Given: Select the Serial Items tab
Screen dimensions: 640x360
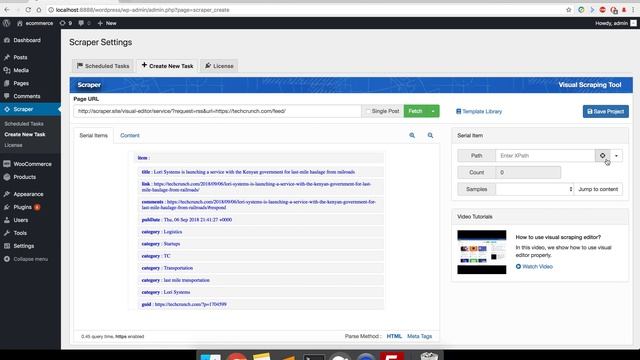Looking at the screenshot, I should pos(93,136).
